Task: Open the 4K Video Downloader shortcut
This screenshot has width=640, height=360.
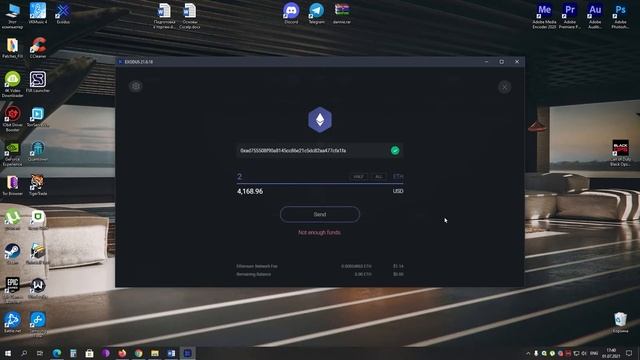Action: pos(12,84)
